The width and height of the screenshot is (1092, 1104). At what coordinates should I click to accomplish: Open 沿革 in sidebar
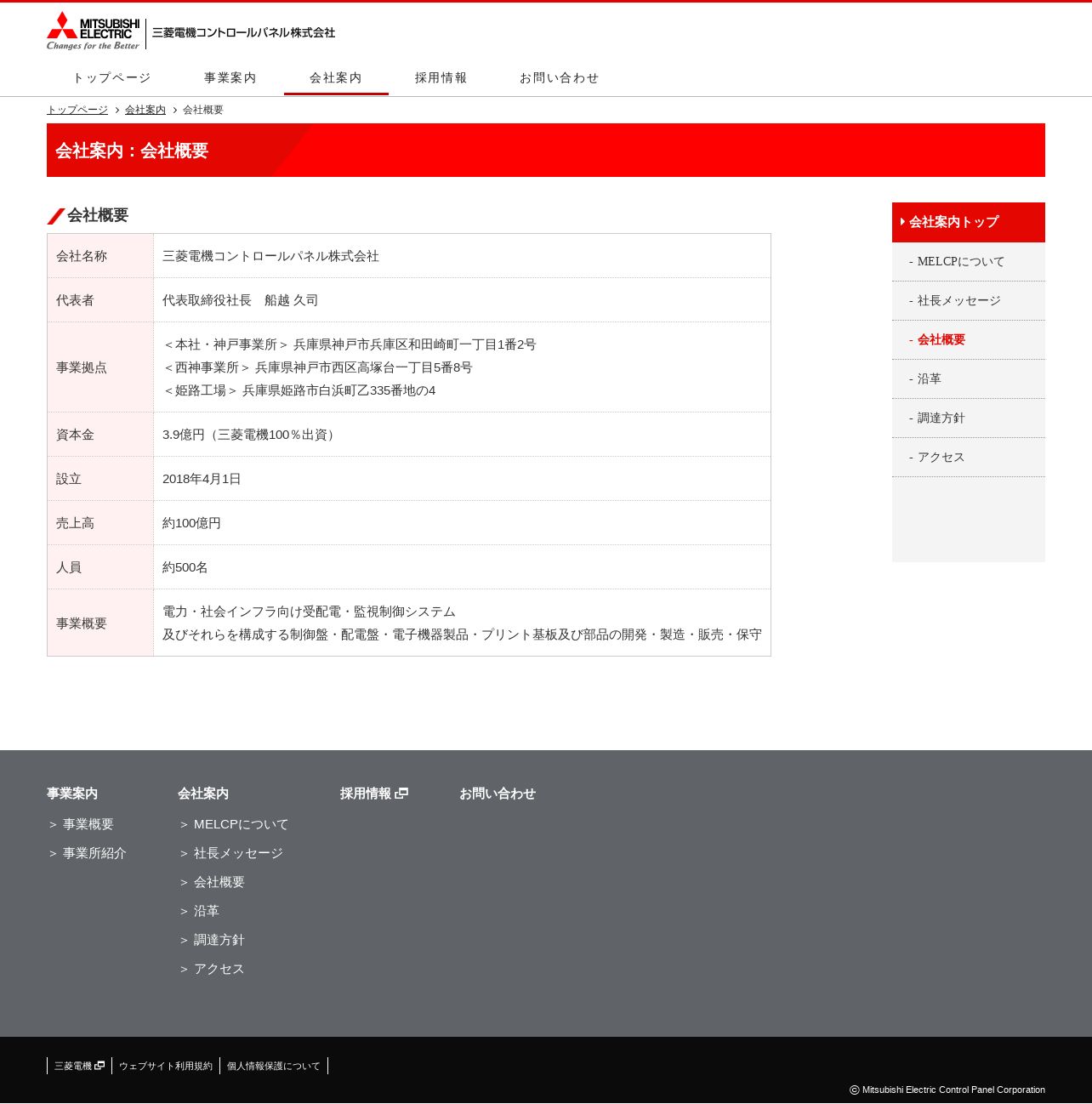click(969, 379)
